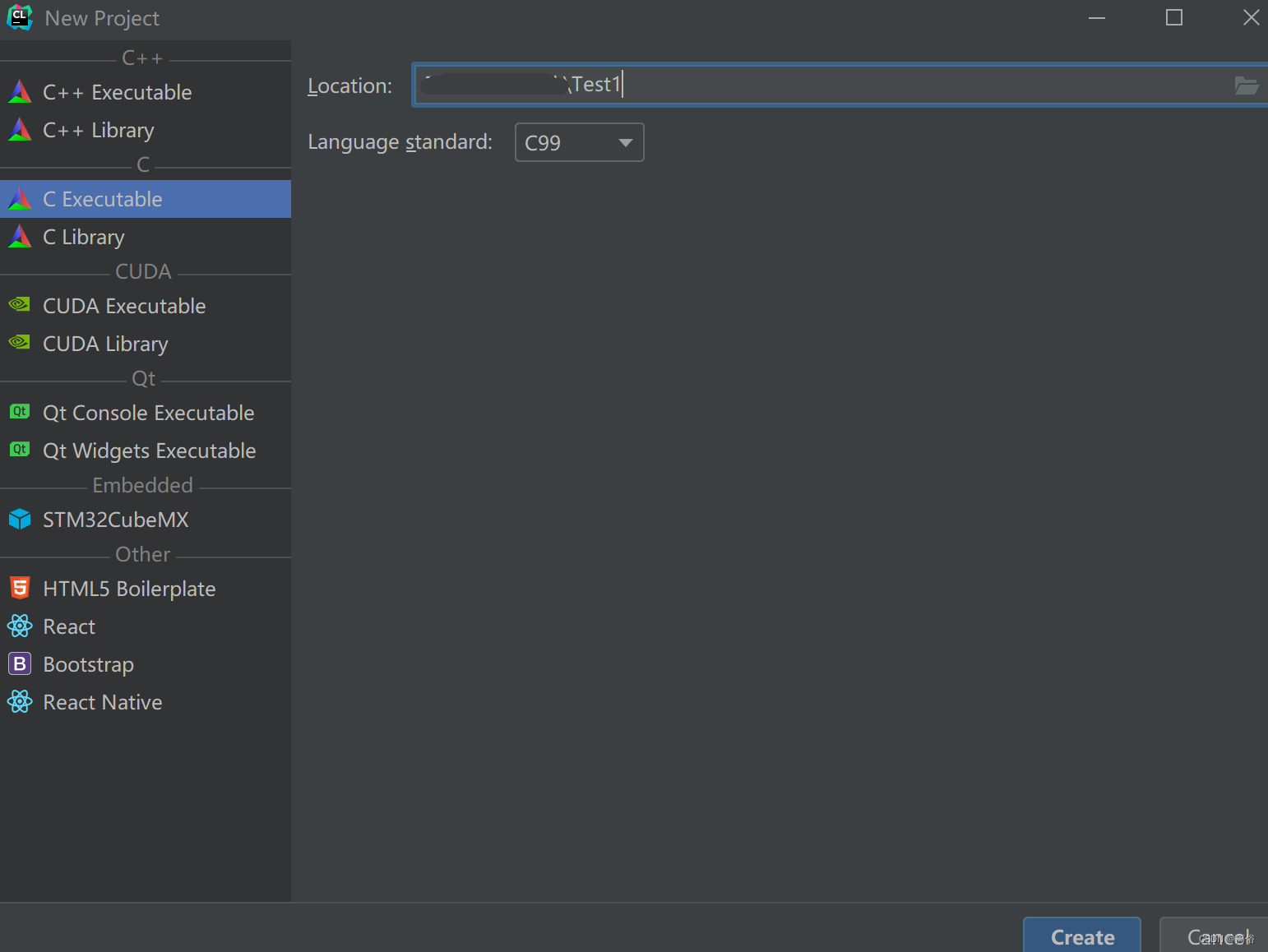Click the Bootstrap B icon
The width and height of the screenshot is (1268, 952).
[x=20, y=663]
